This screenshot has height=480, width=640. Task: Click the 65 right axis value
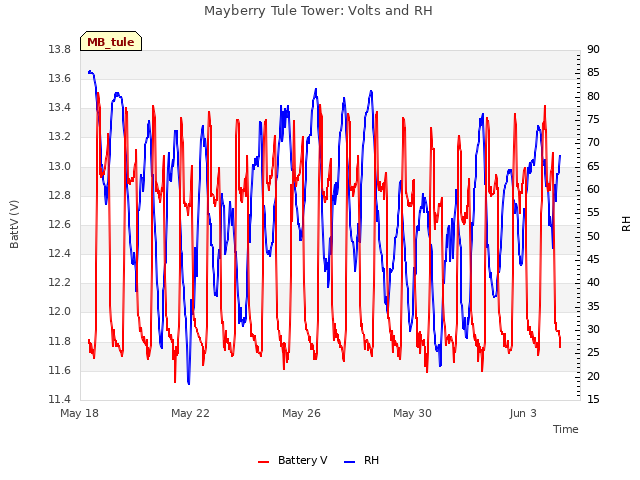pos(593,166)
